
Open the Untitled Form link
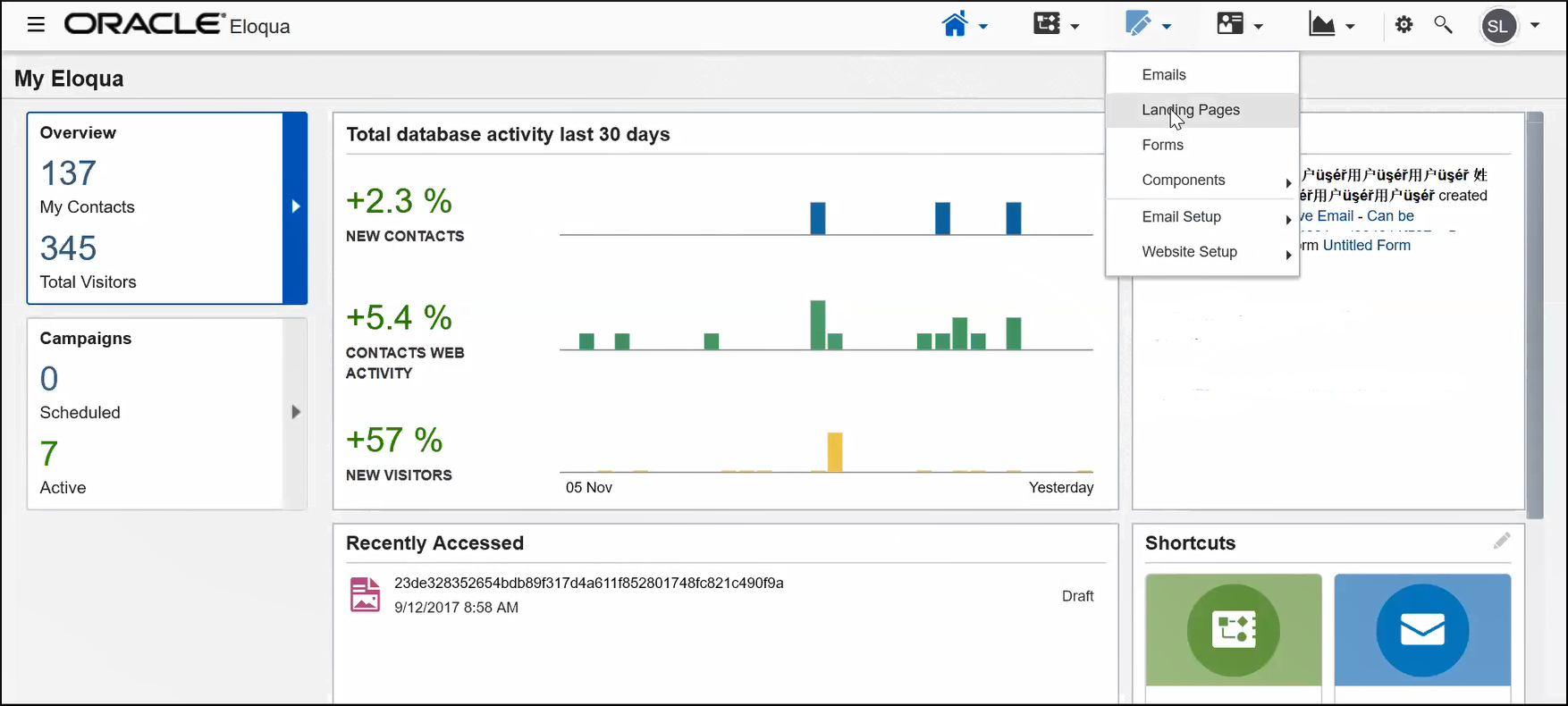(1367, 245)
